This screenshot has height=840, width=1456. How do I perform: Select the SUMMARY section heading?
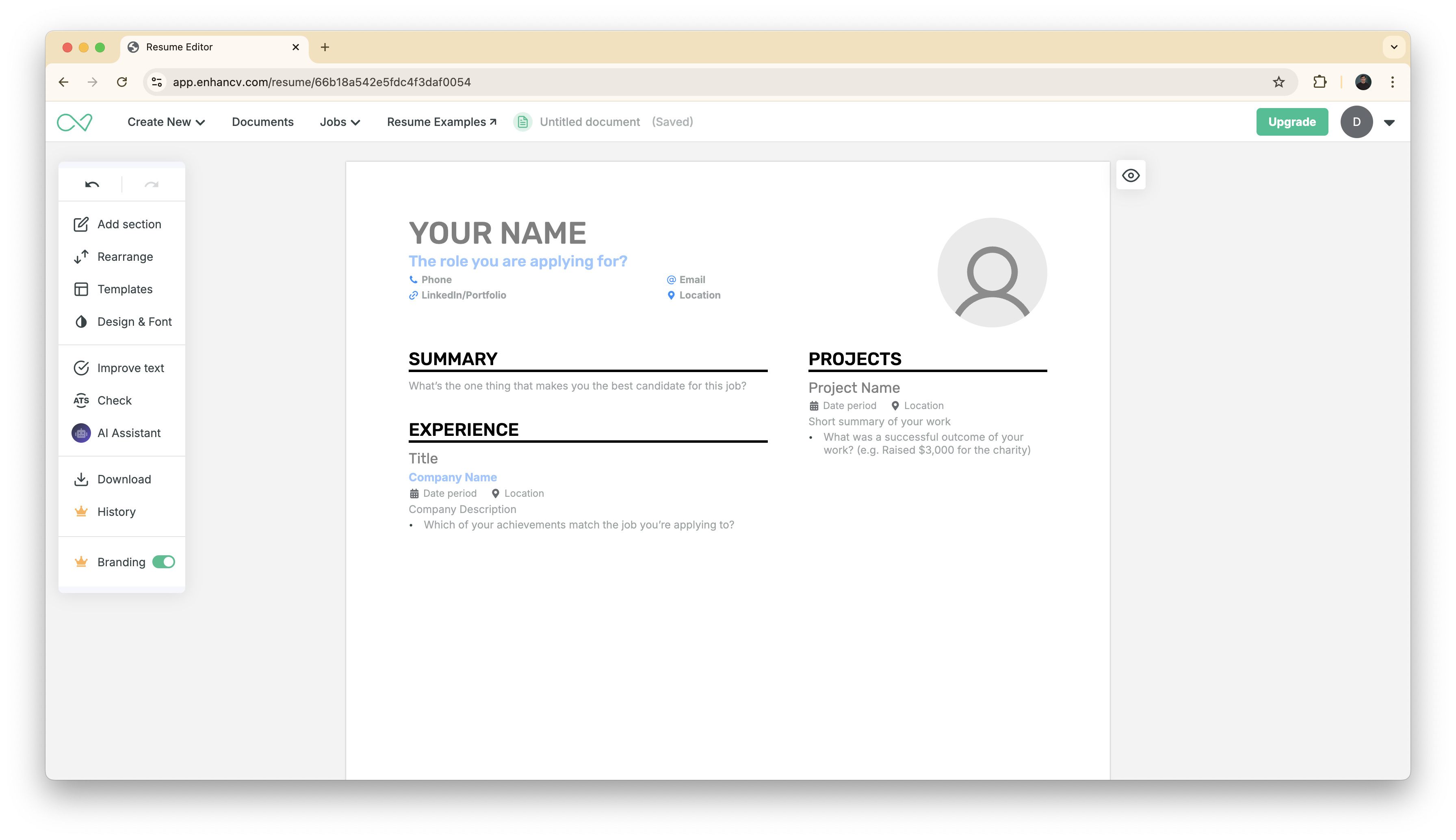pyautogui.click(x=453, y=359)
